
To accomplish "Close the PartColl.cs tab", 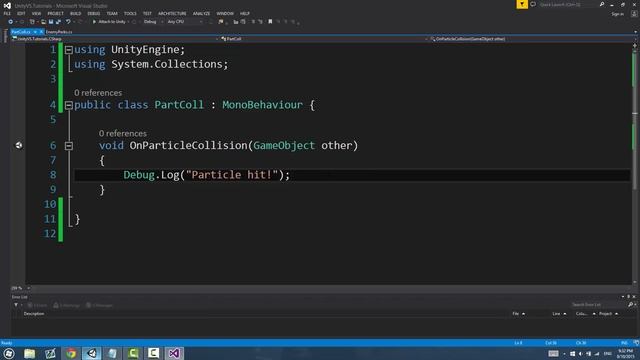I will point(41,32).
